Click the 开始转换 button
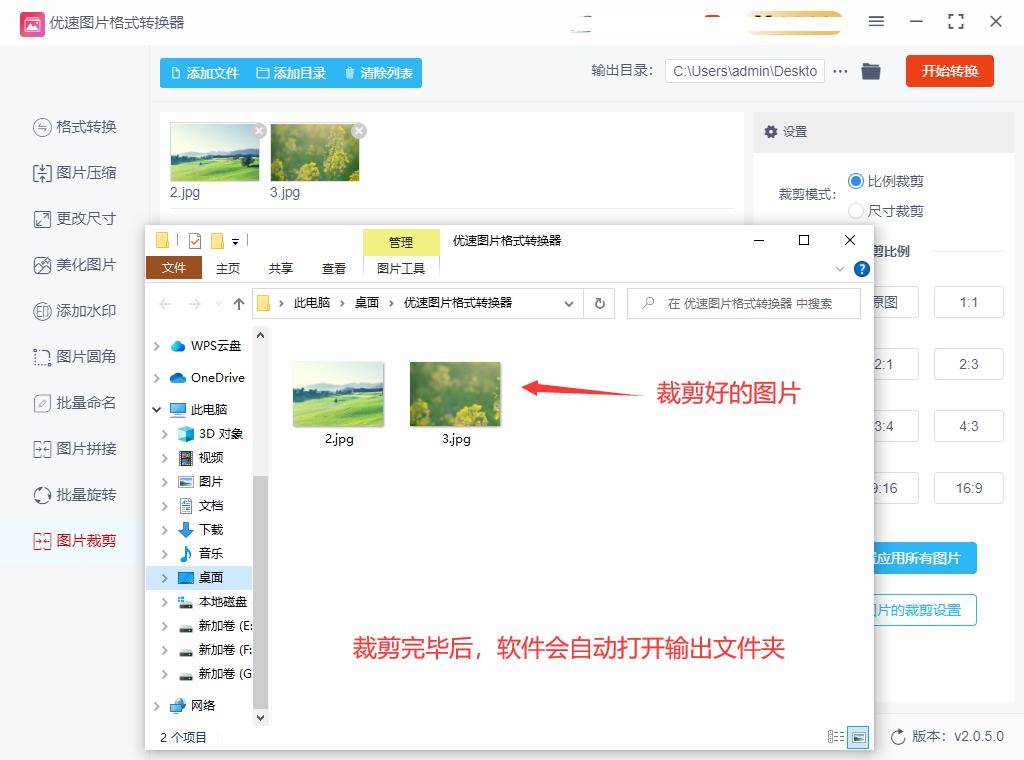This screenshot has height=760, width=1024. point(948,71)
